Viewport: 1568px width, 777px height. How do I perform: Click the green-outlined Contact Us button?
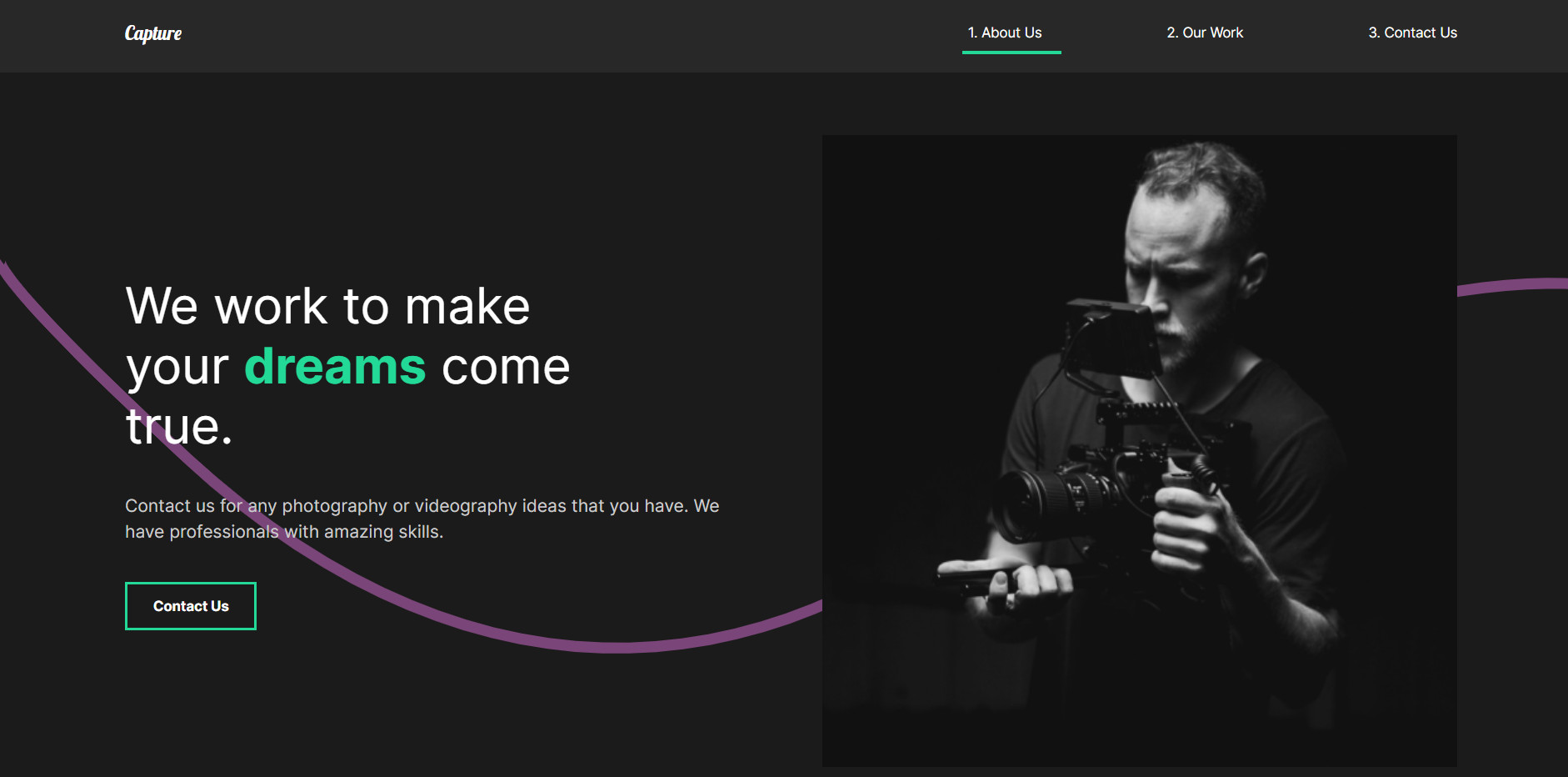pyautogui.click(x=191, y=606)
